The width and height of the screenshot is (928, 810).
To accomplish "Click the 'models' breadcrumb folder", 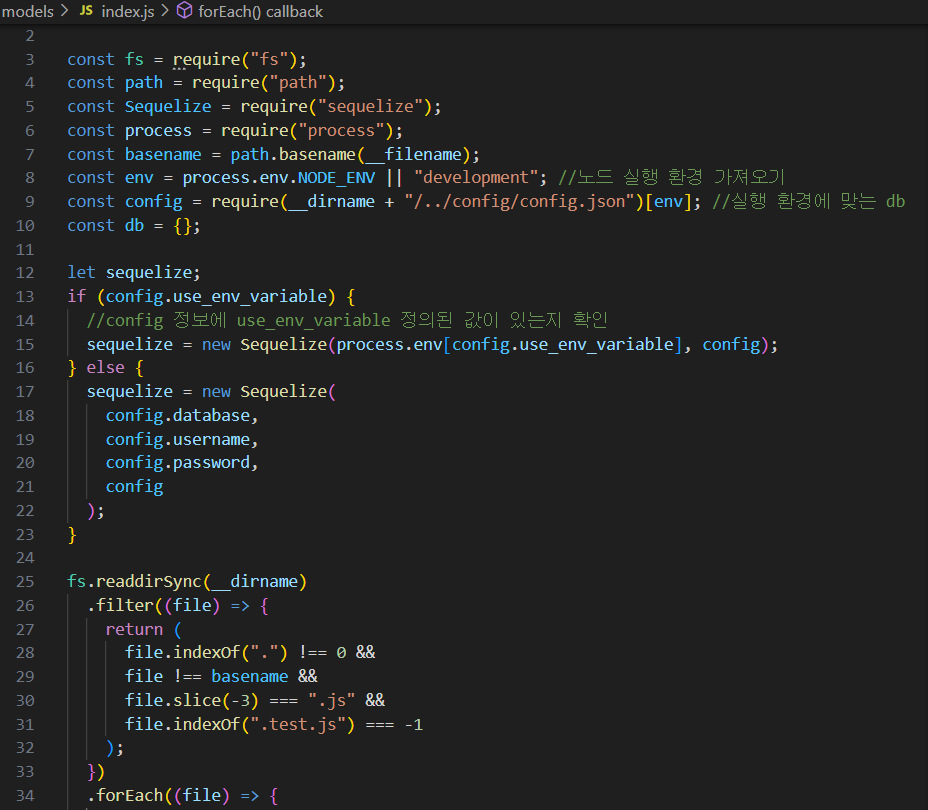I will tap(28, 11).
